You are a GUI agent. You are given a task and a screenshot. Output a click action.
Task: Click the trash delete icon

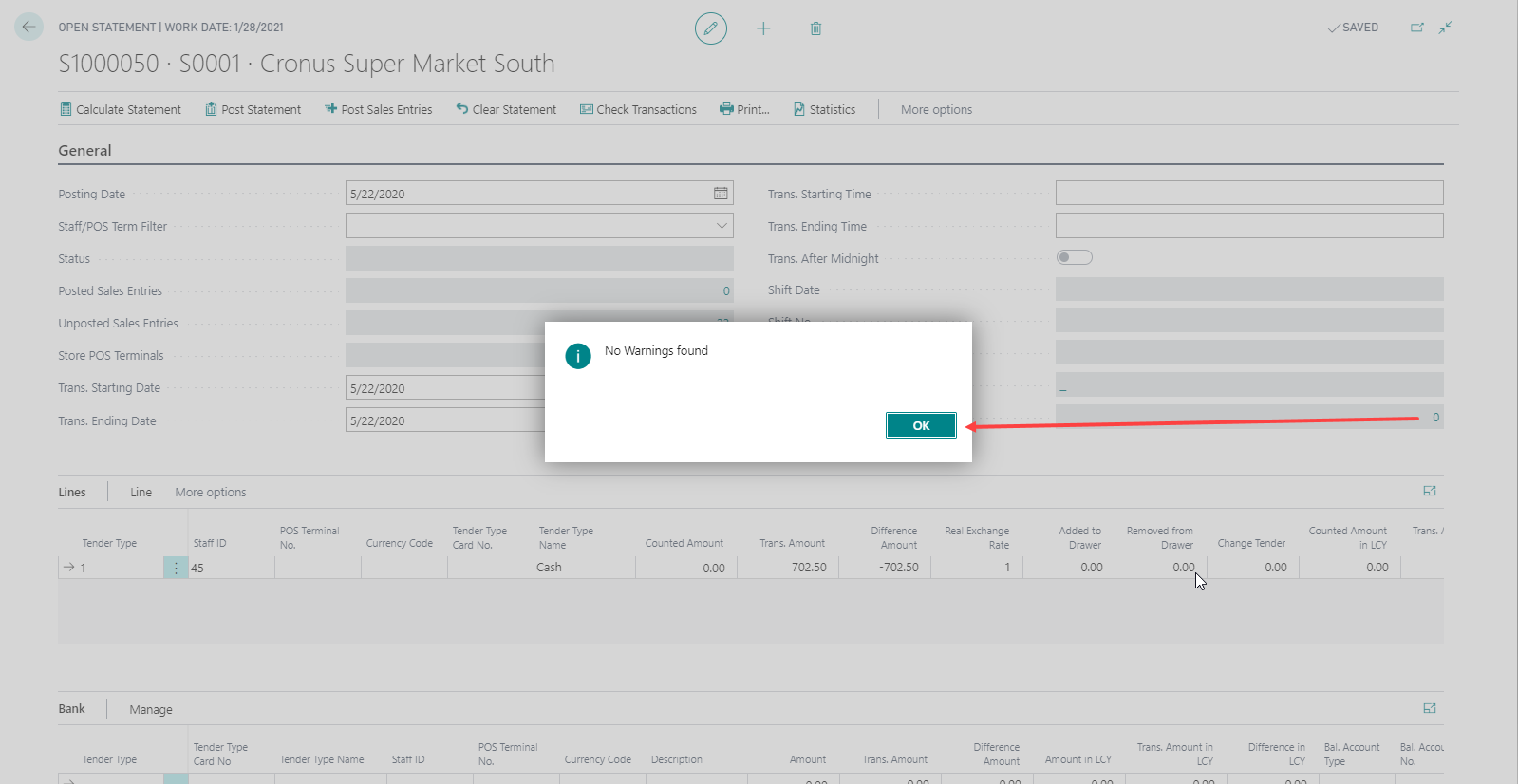point(815,28)
